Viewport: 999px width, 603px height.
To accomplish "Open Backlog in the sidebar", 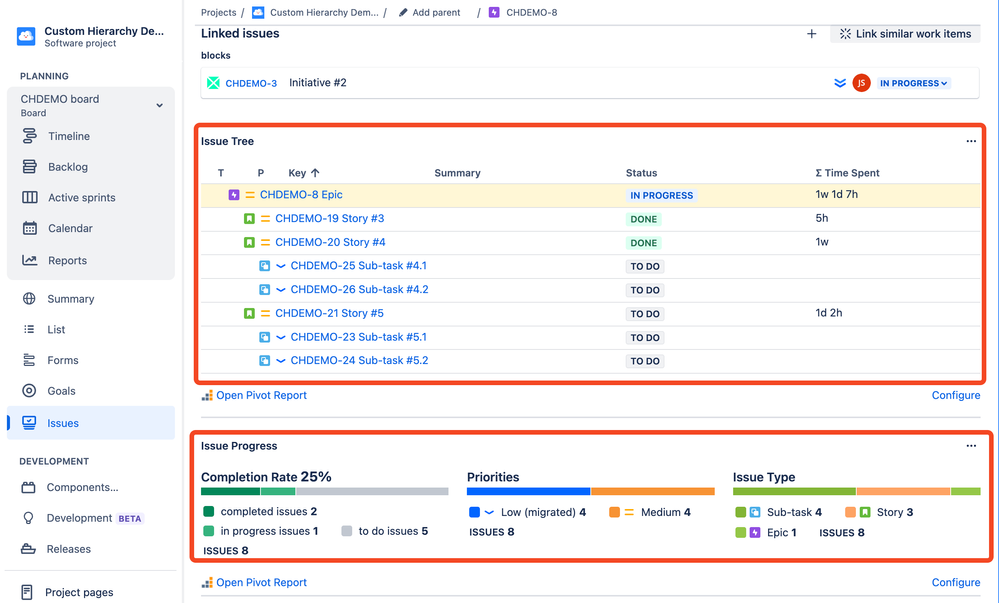I will tap(68, 166).
